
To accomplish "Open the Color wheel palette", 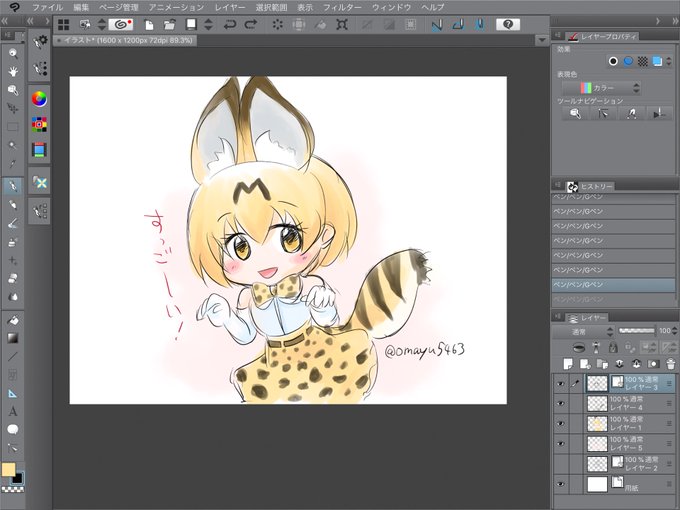I will tap(39, 99).
